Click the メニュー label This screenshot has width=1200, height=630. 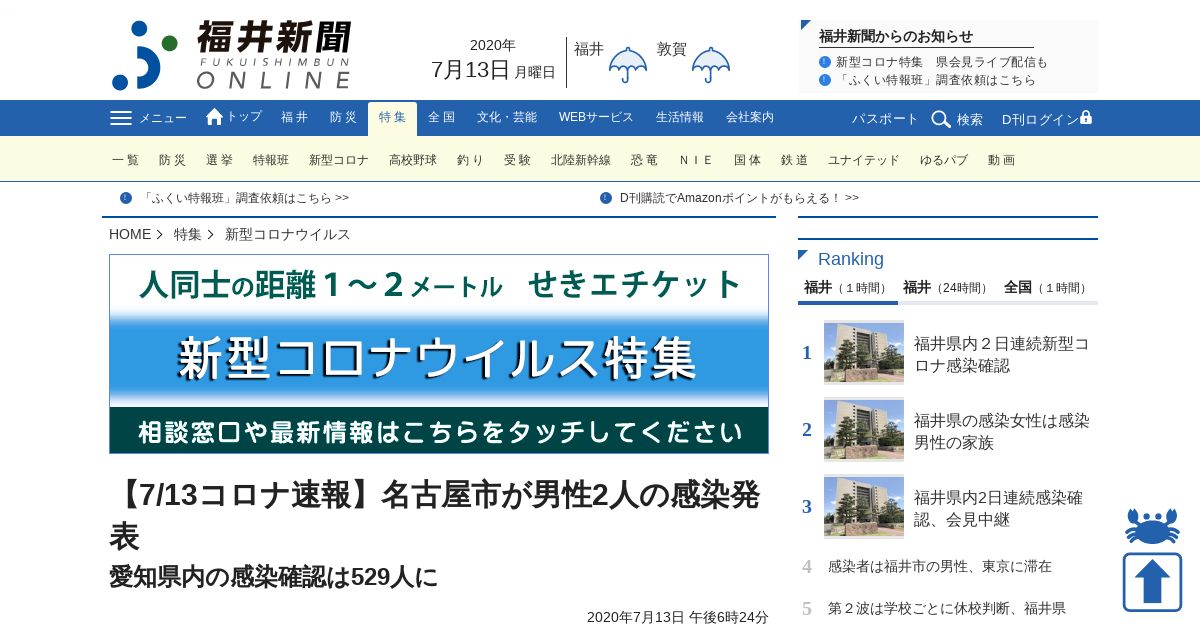pyautogui.click(x=163, y=118)
